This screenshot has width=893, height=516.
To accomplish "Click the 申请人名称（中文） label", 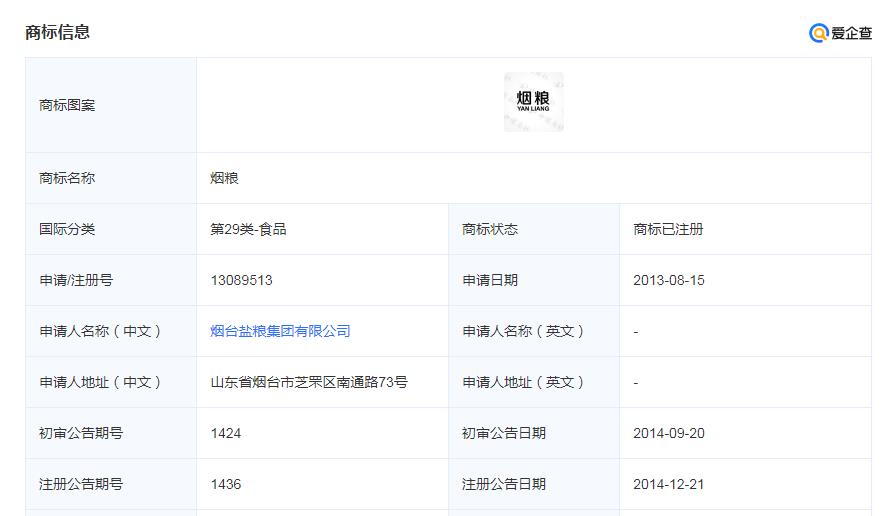I will [101, 331].
